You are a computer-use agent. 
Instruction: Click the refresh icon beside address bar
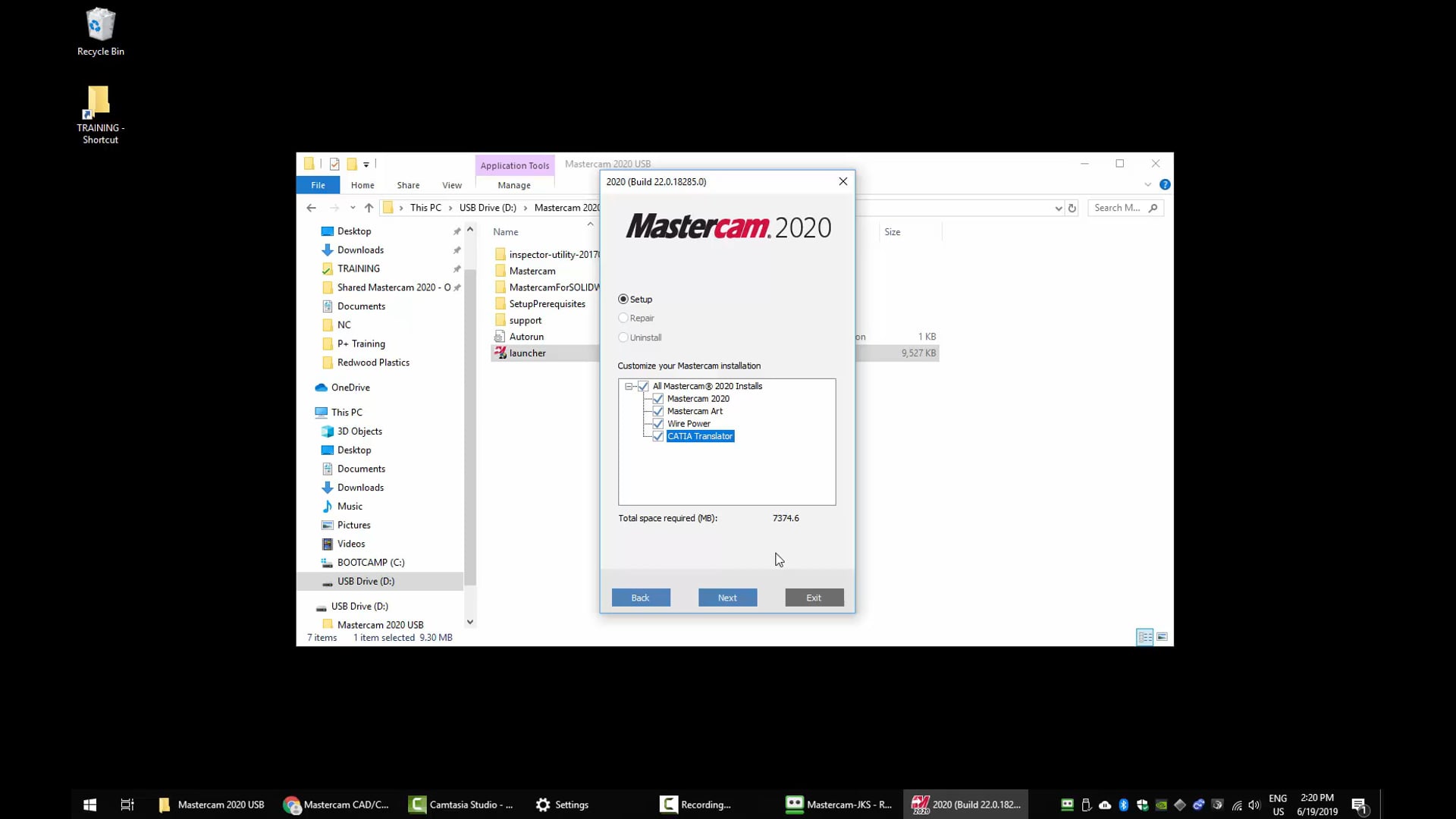(x=1072, y=208)
